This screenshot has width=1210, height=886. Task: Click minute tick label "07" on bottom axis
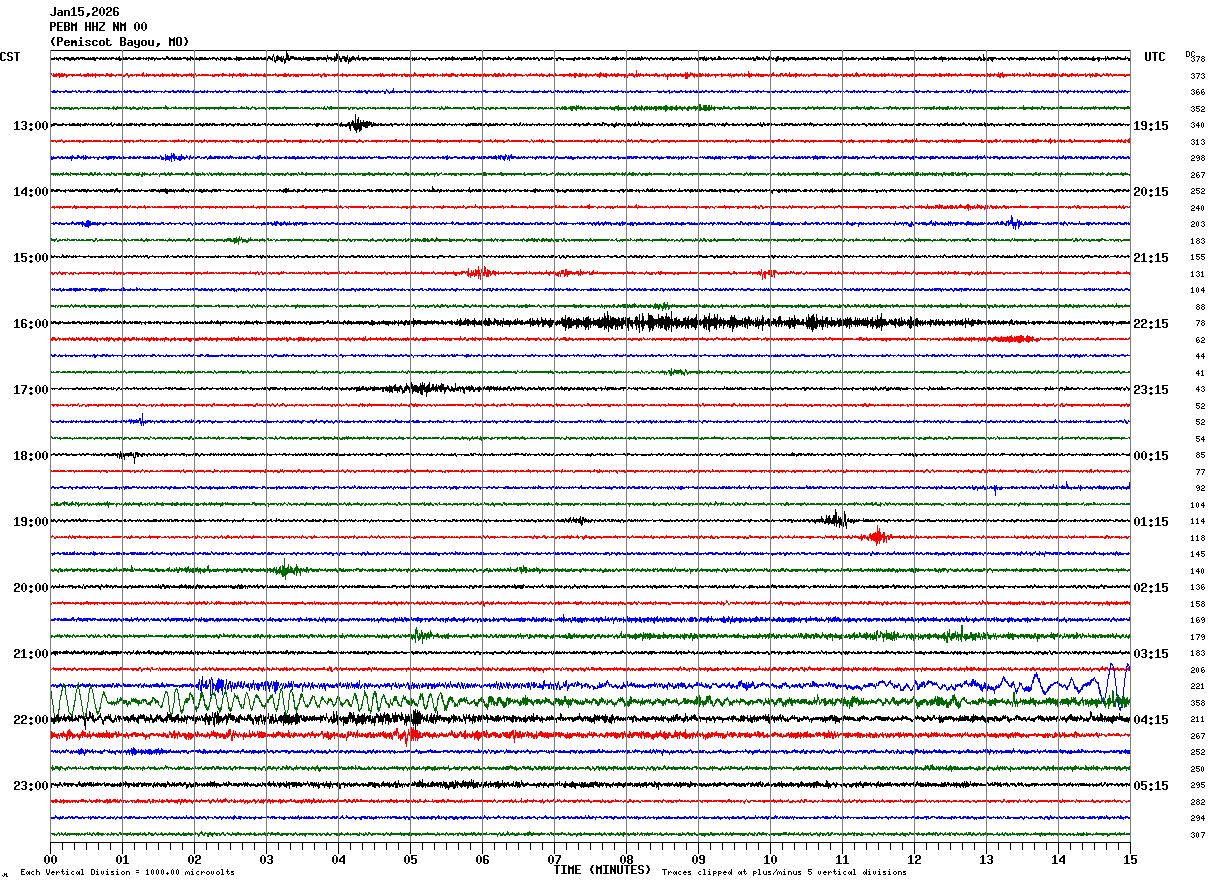(554, 860)
